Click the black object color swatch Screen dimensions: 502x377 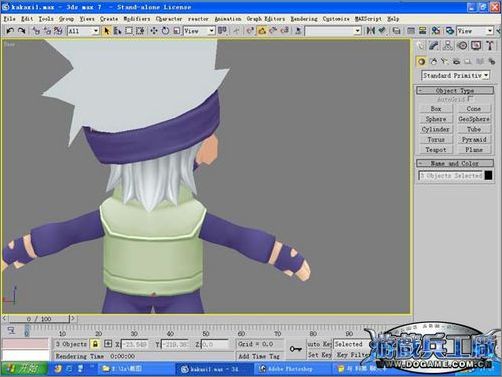488,175
